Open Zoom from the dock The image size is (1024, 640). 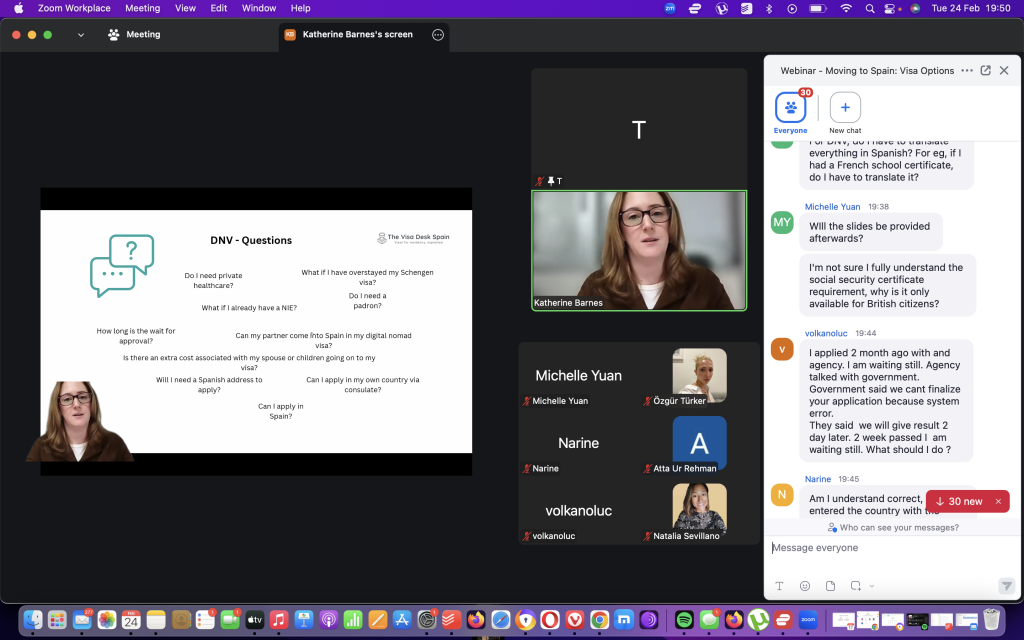click(808, 619)
